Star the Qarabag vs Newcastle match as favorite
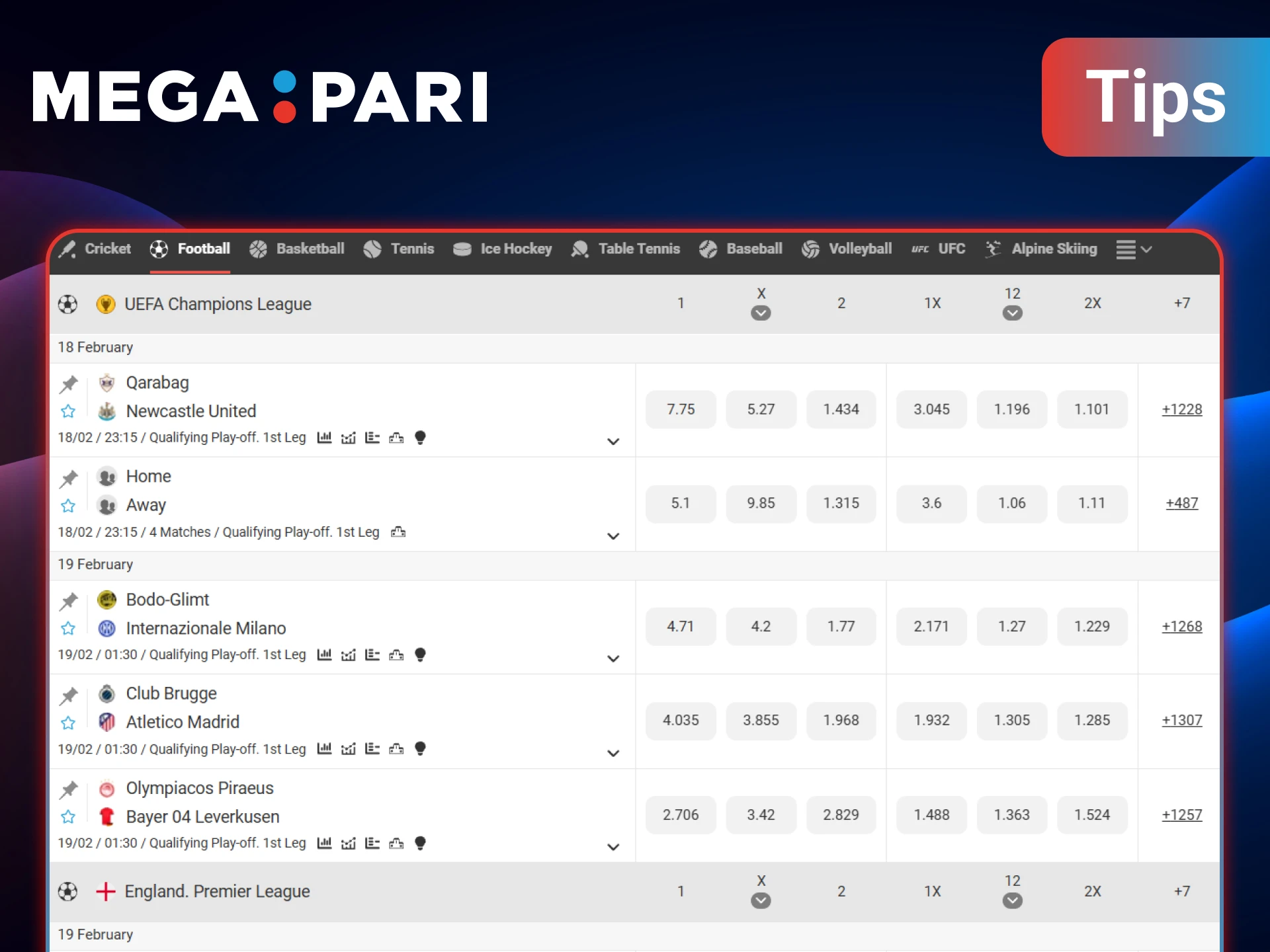The image size is (1270, 952). 68,411
